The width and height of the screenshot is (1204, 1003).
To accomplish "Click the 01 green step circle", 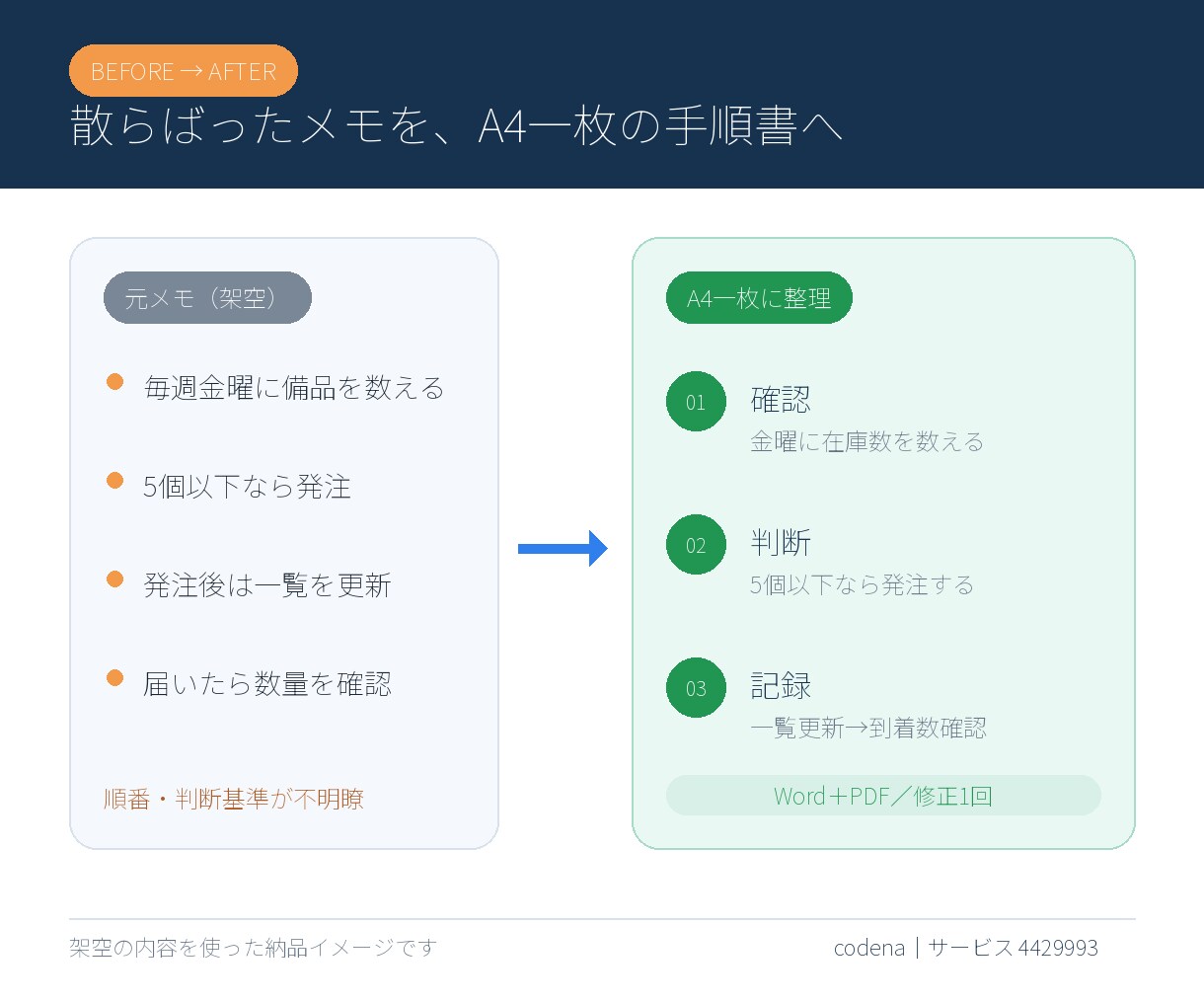I will [696, 402].
